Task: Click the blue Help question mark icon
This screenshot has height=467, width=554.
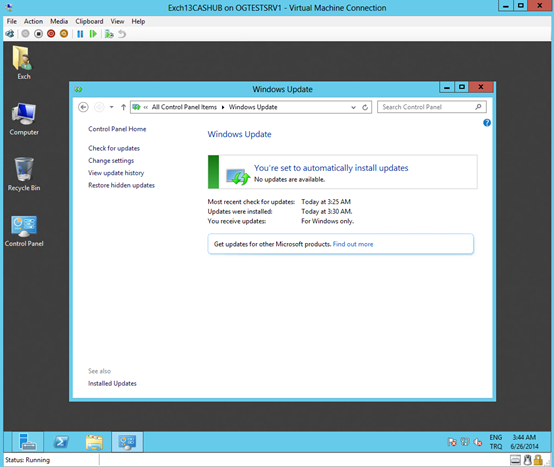Action: click(487, 123)
